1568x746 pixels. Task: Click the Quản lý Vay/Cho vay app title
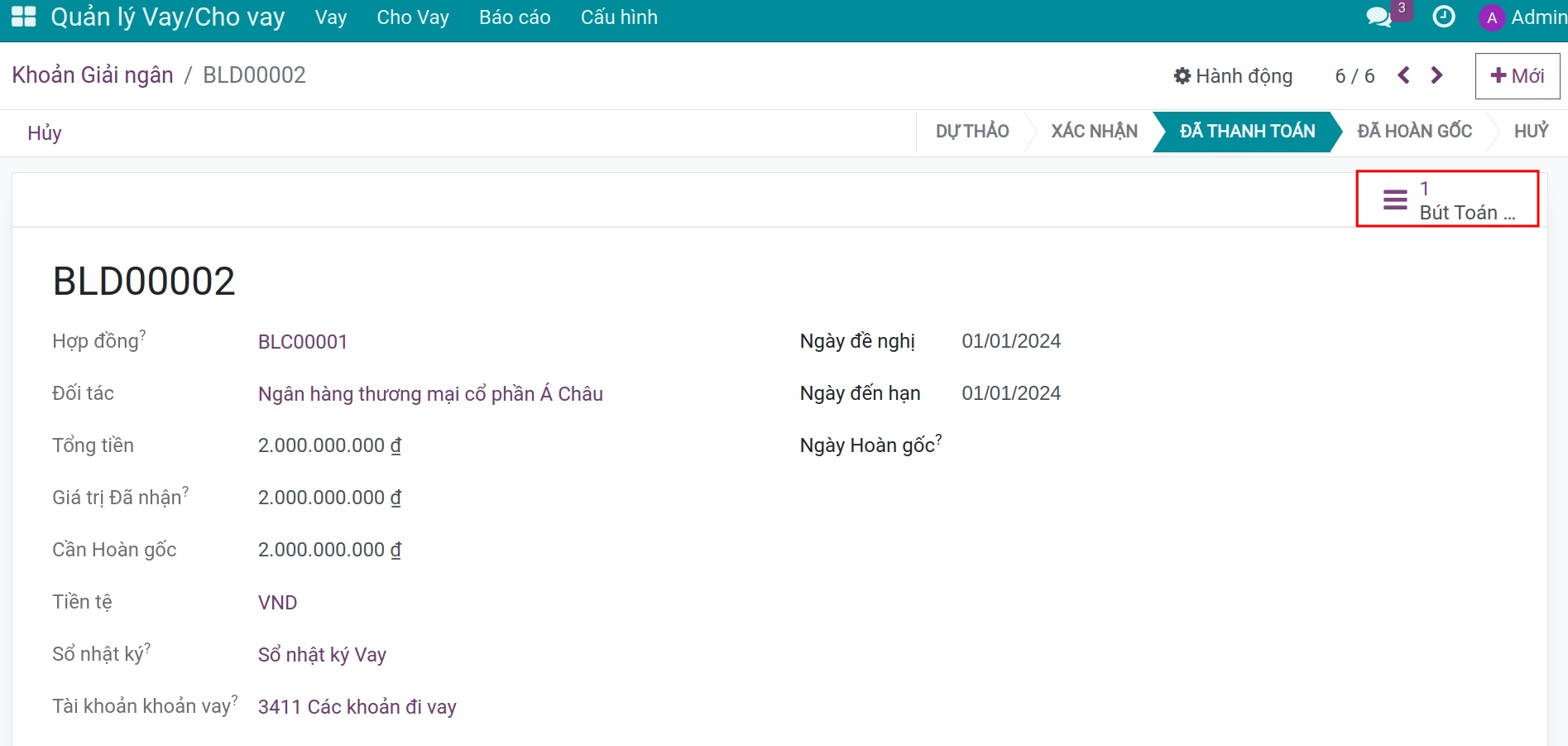pos(168,17)
